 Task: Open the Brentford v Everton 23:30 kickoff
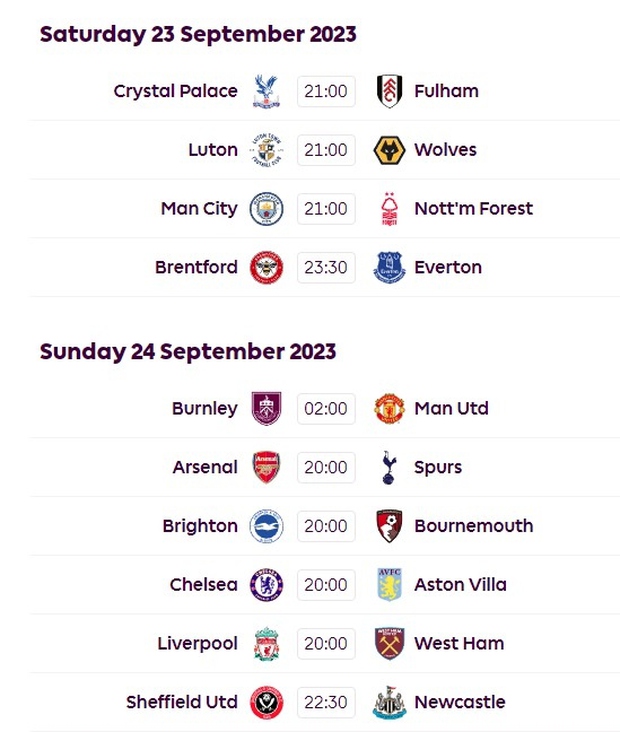click(x=326, y=267)
